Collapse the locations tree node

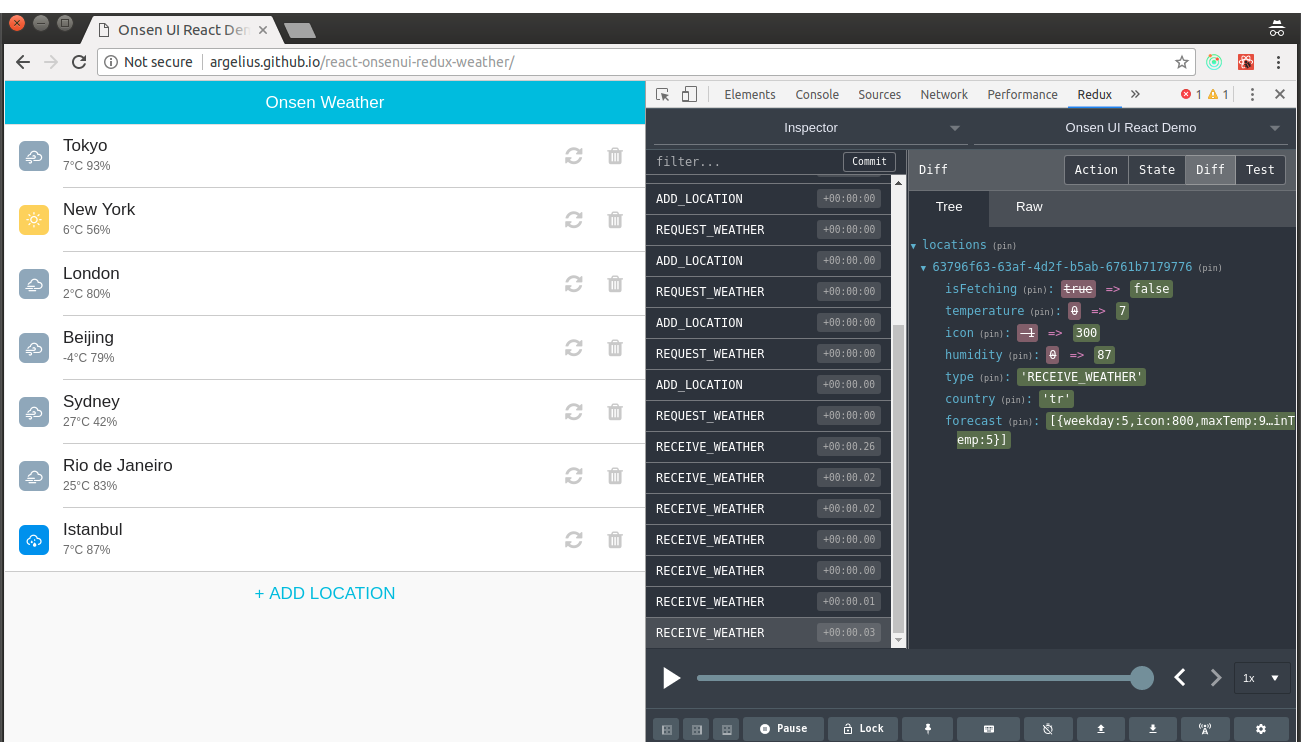tap(914, 246)
